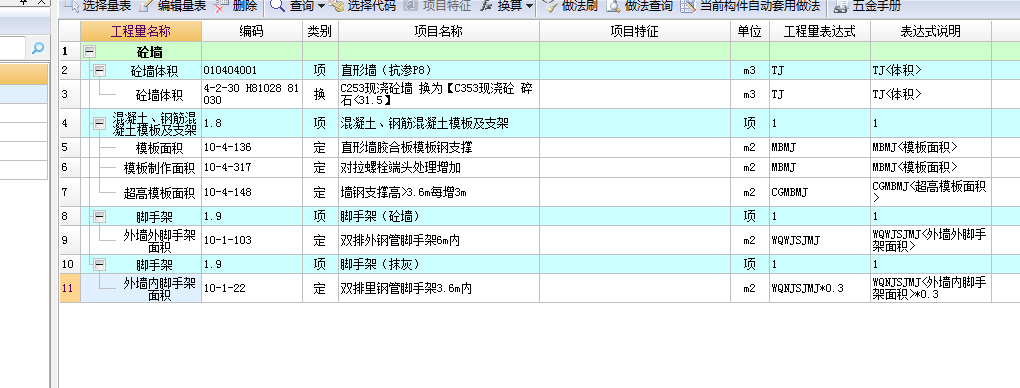The image size is (1020, 388).
Task: Select 外墙外脚手架面积 in row 9
Action: 159,240
